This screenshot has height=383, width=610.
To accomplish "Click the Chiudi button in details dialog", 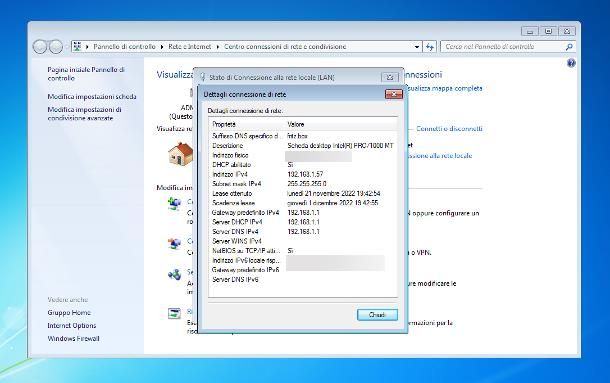I will click(377, 314).
